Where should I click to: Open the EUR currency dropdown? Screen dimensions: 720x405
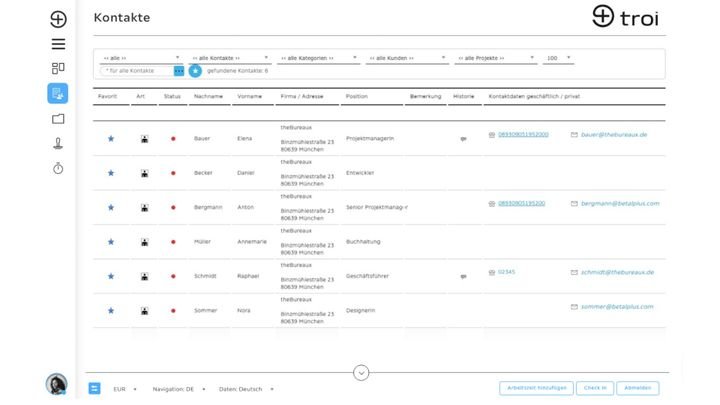(125, 389)
